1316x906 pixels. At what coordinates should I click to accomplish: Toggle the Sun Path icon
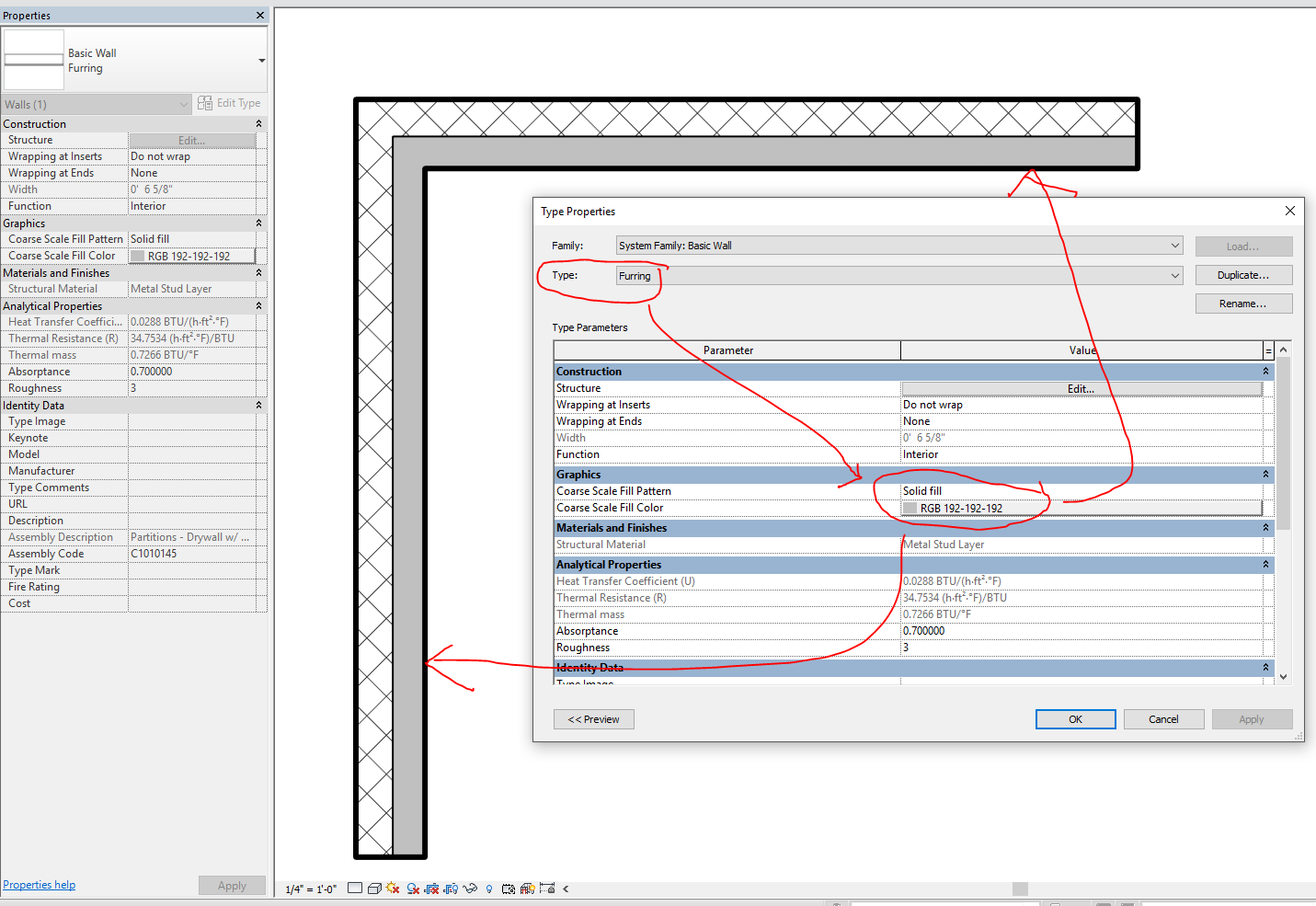click(391, 889)
